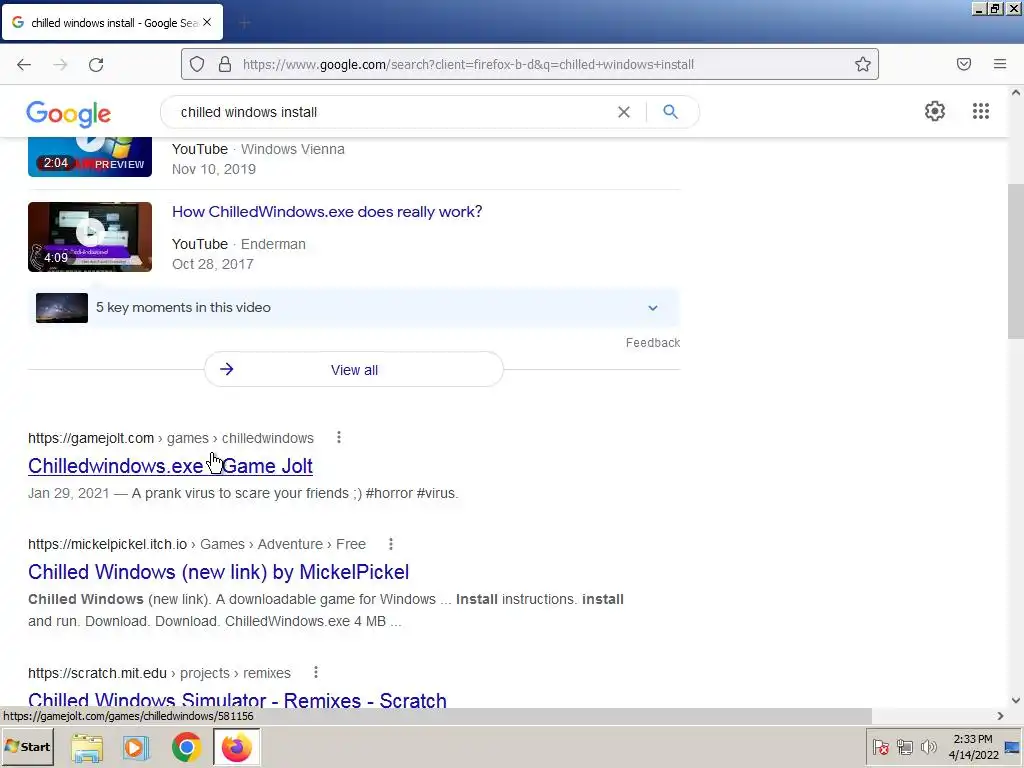Select the Firefox taskbar button
The width and height of the screenshot is (1024, 768).
[236, 747]
